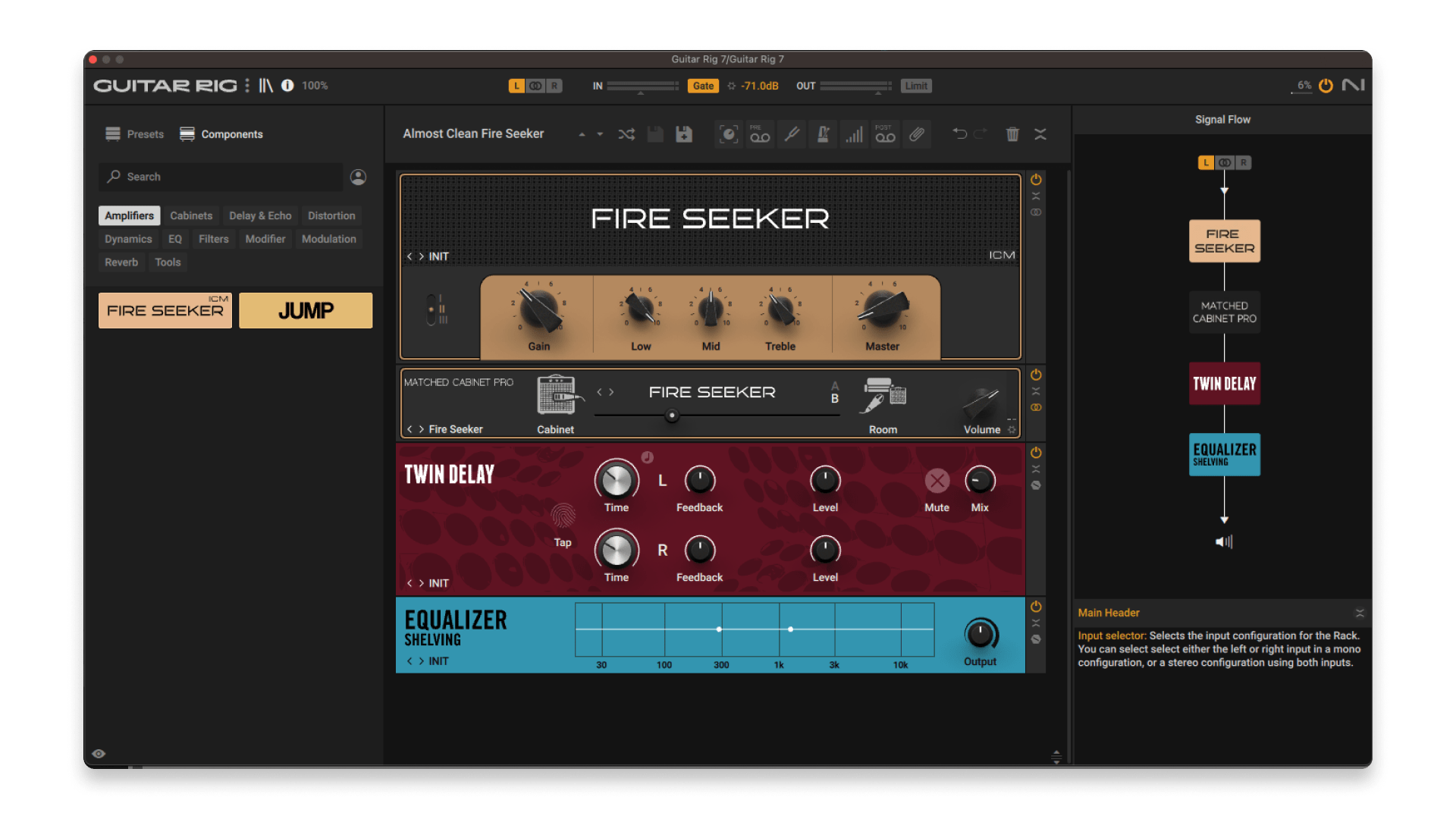Click the MIDI learn icon in toolbar

728,135
